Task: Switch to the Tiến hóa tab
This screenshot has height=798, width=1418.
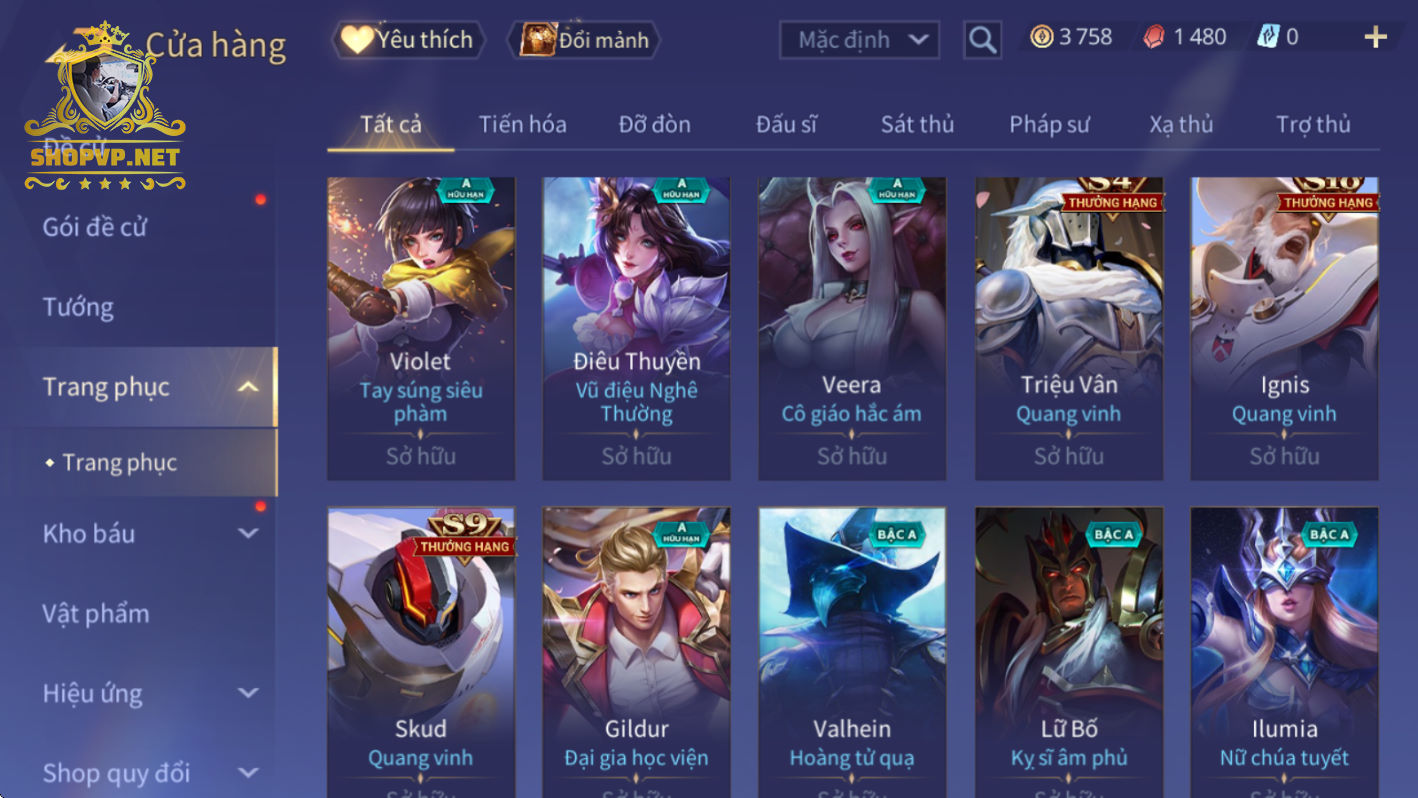Action: (522, 124)
